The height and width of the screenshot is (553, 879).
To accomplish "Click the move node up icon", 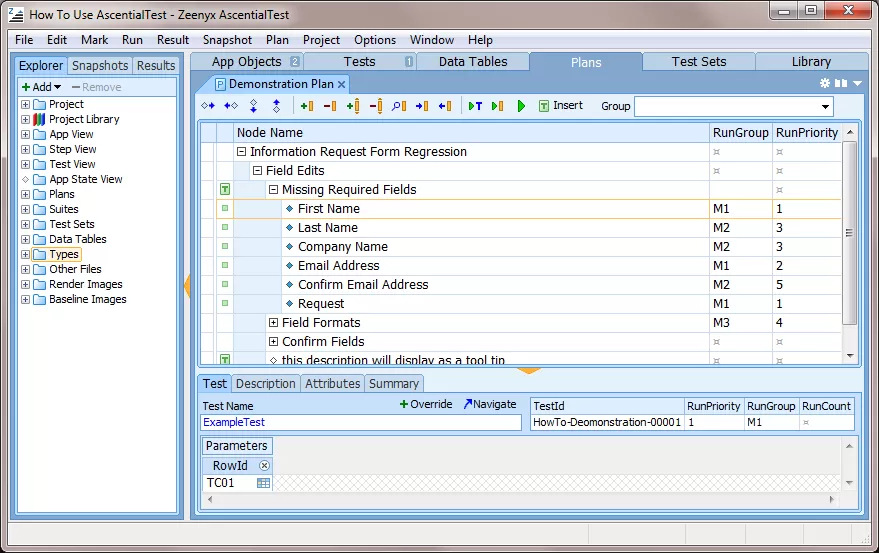I will (276, 105).
